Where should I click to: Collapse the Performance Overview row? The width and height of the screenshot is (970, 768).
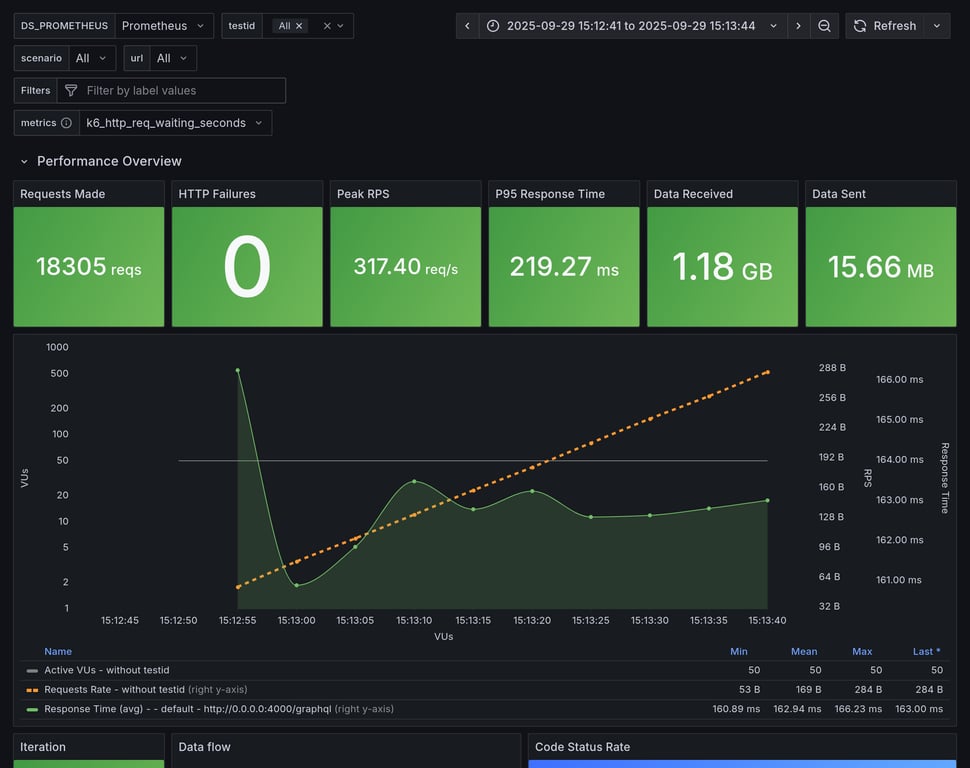click(x=24, y=162)
